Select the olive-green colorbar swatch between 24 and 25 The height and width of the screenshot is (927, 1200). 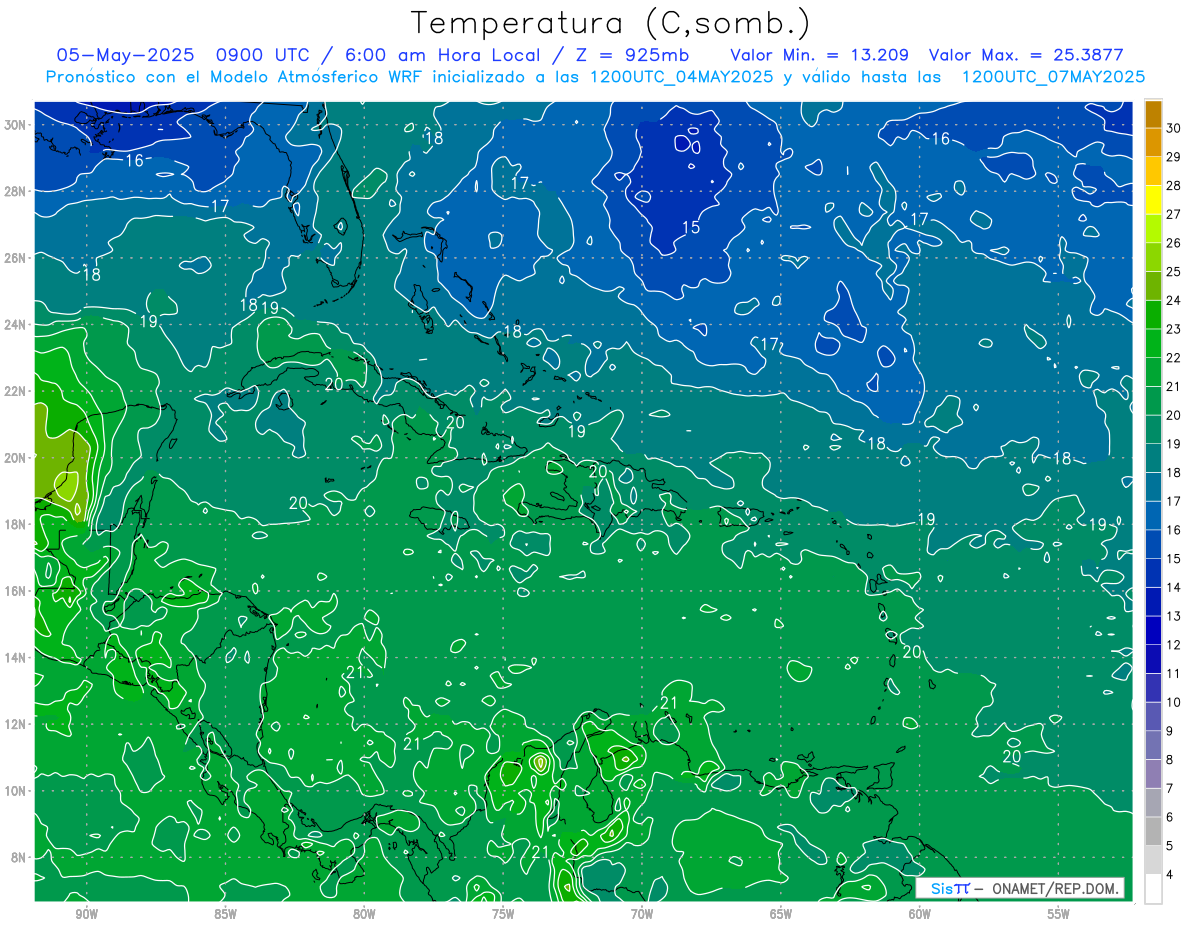pyautogui.click(x=1153, y=286)
